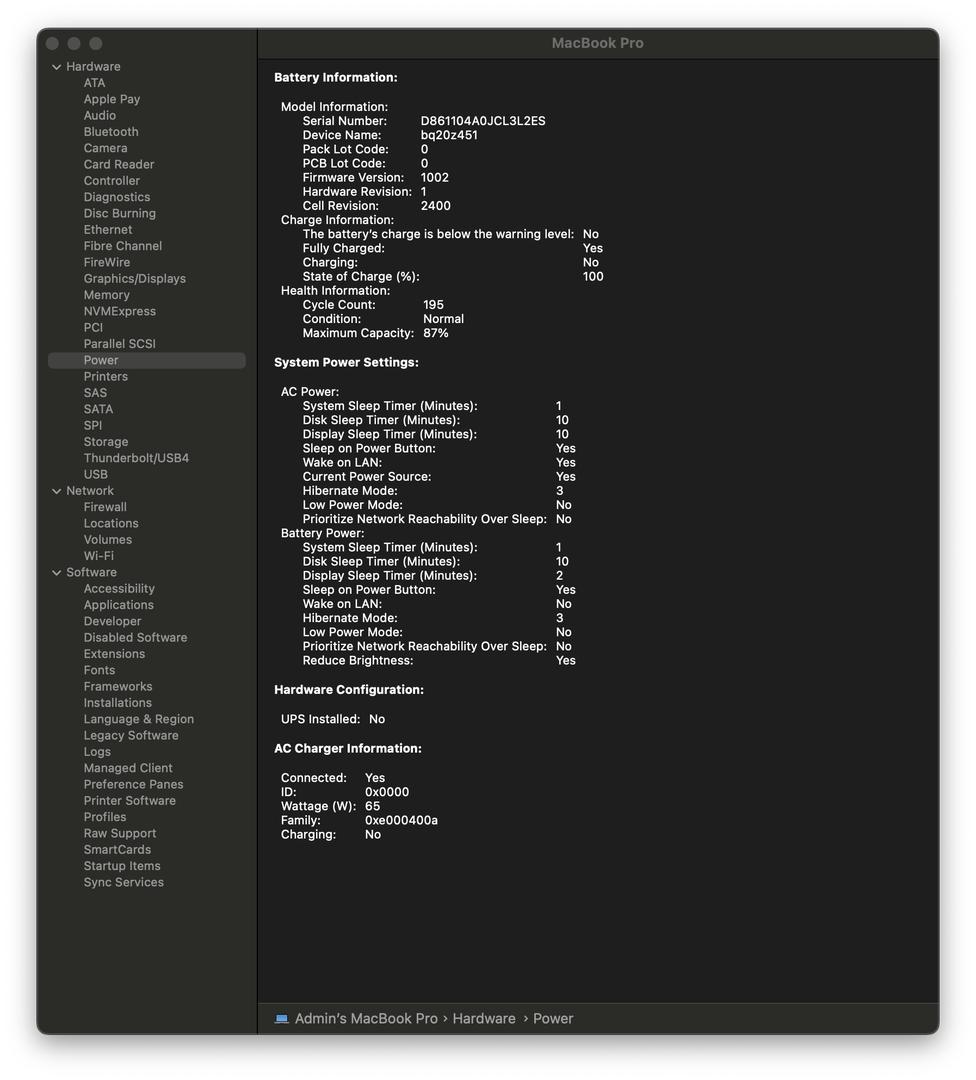
Task: Open the SPI item
Action: pos(92,426)
